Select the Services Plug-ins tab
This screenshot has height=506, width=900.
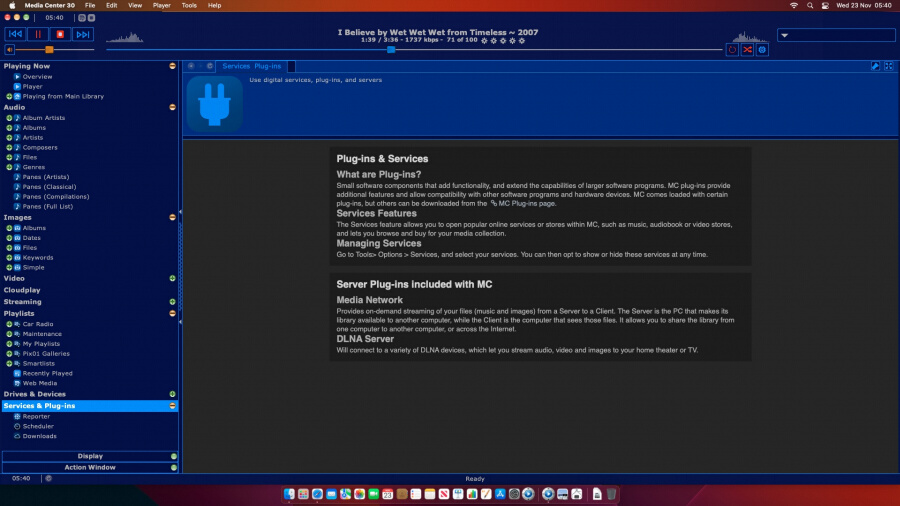point(251,66)
